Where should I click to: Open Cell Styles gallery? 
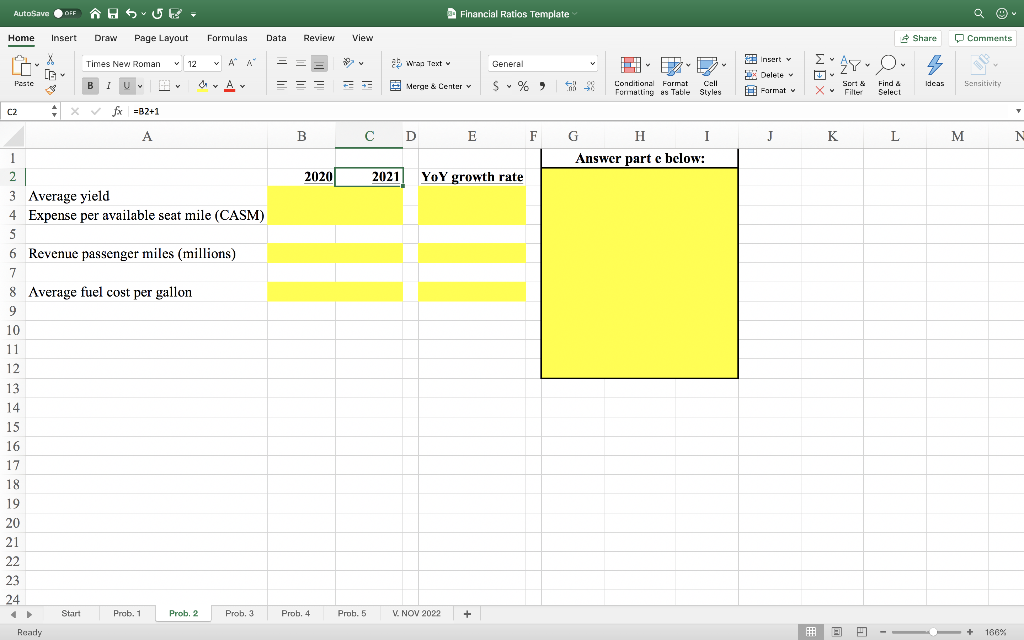710,76
